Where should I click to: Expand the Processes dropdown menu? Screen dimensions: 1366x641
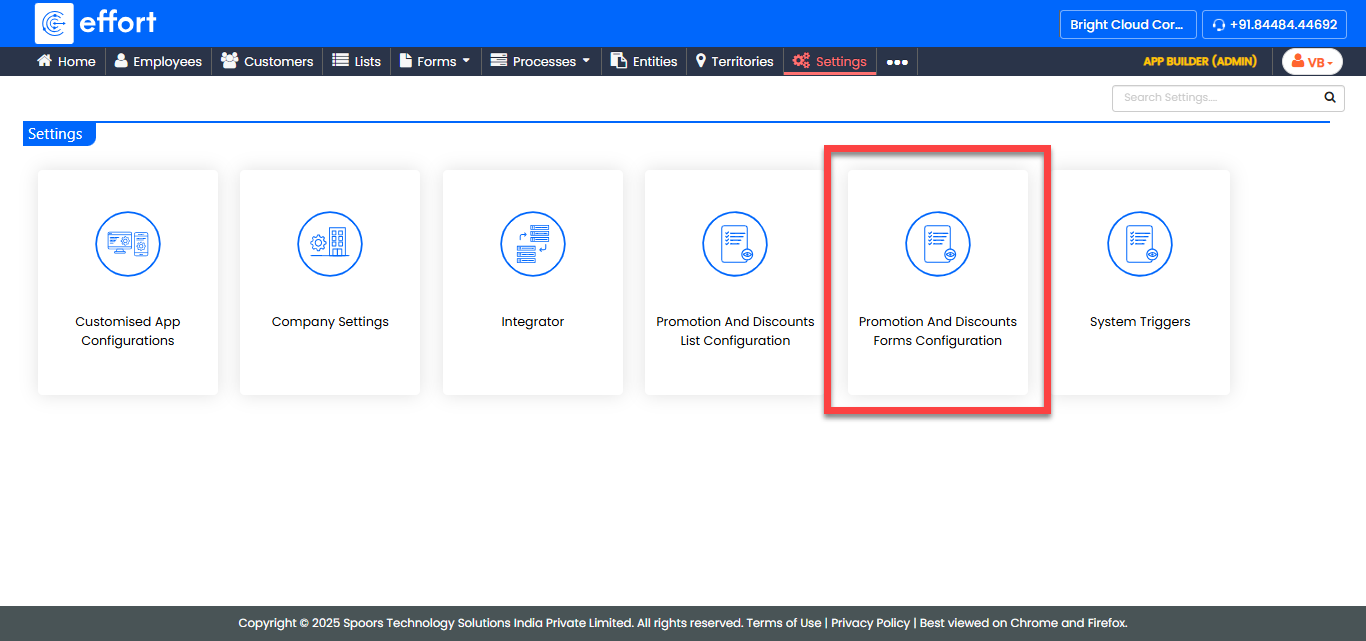540,61
